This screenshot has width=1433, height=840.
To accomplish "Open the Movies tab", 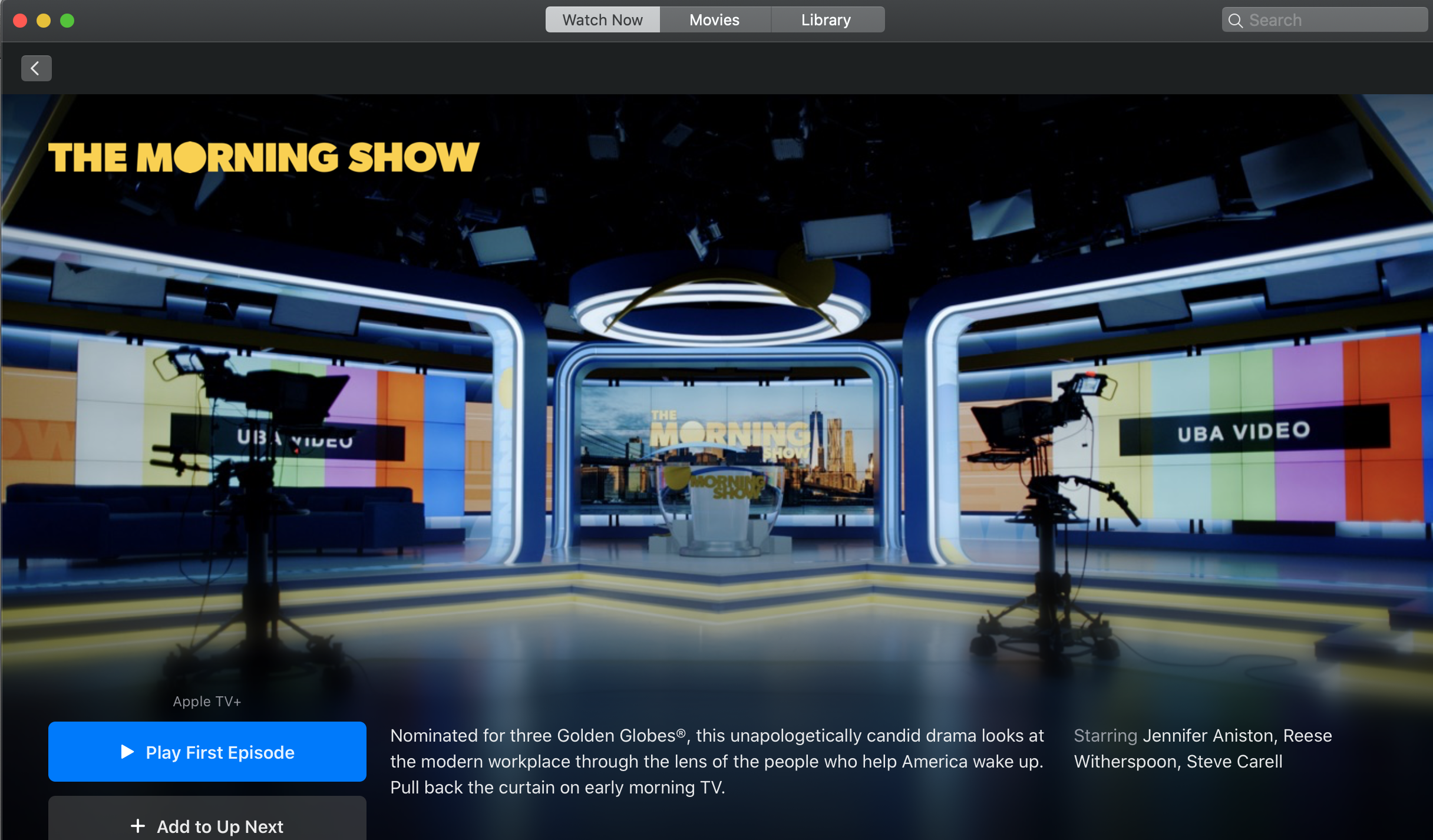I will (x=714, y=20).
